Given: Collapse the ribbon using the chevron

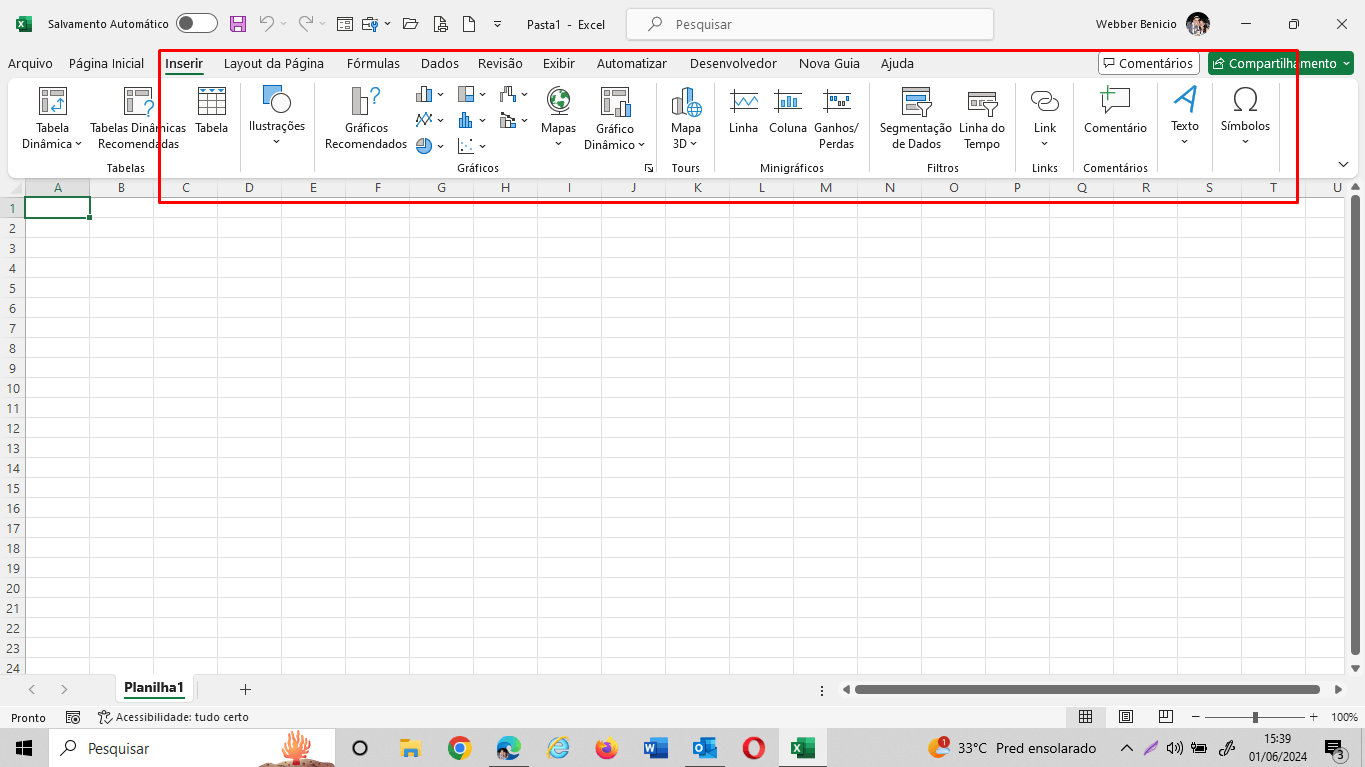Looking at the screenshot, I should [1343, 164].
